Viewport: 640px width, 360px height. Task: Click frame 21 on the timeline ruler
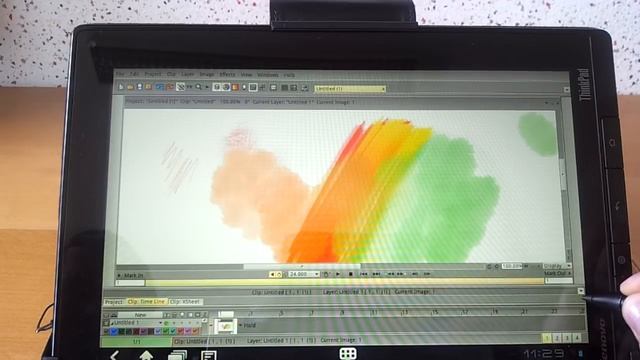[524, 312]
